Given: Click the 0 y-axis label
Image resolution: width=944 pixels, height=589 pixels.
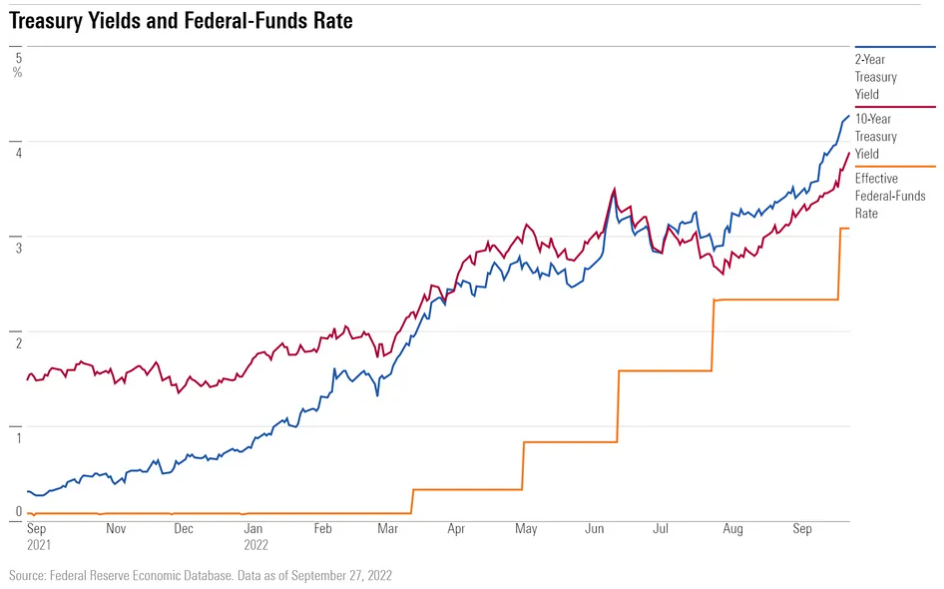Looking at the screenshot, I should click(17, 511).
